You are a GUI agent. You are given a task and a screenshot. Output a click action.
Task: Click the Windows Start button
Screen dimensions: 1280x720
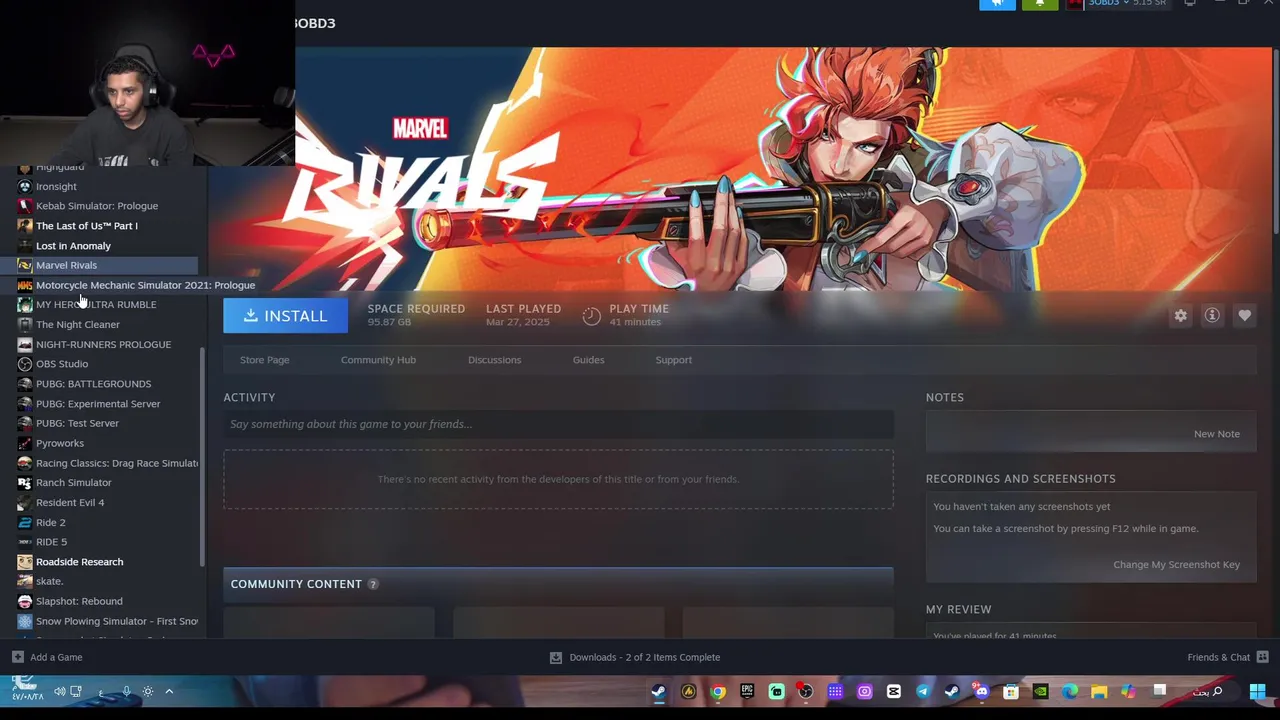click(x=1257, y=692)
